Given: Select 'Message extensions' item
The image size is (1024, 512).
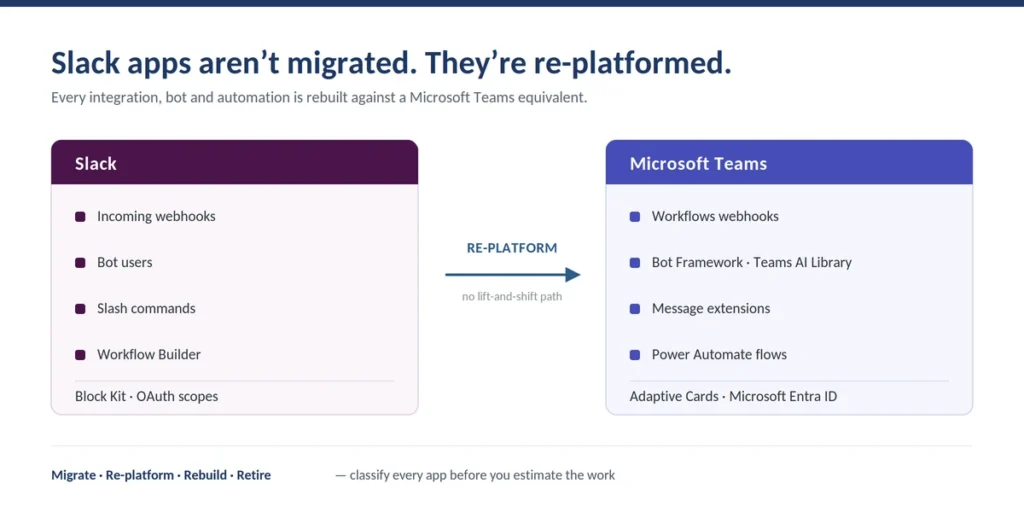Looking at the screenshot, I should [711, 308].
